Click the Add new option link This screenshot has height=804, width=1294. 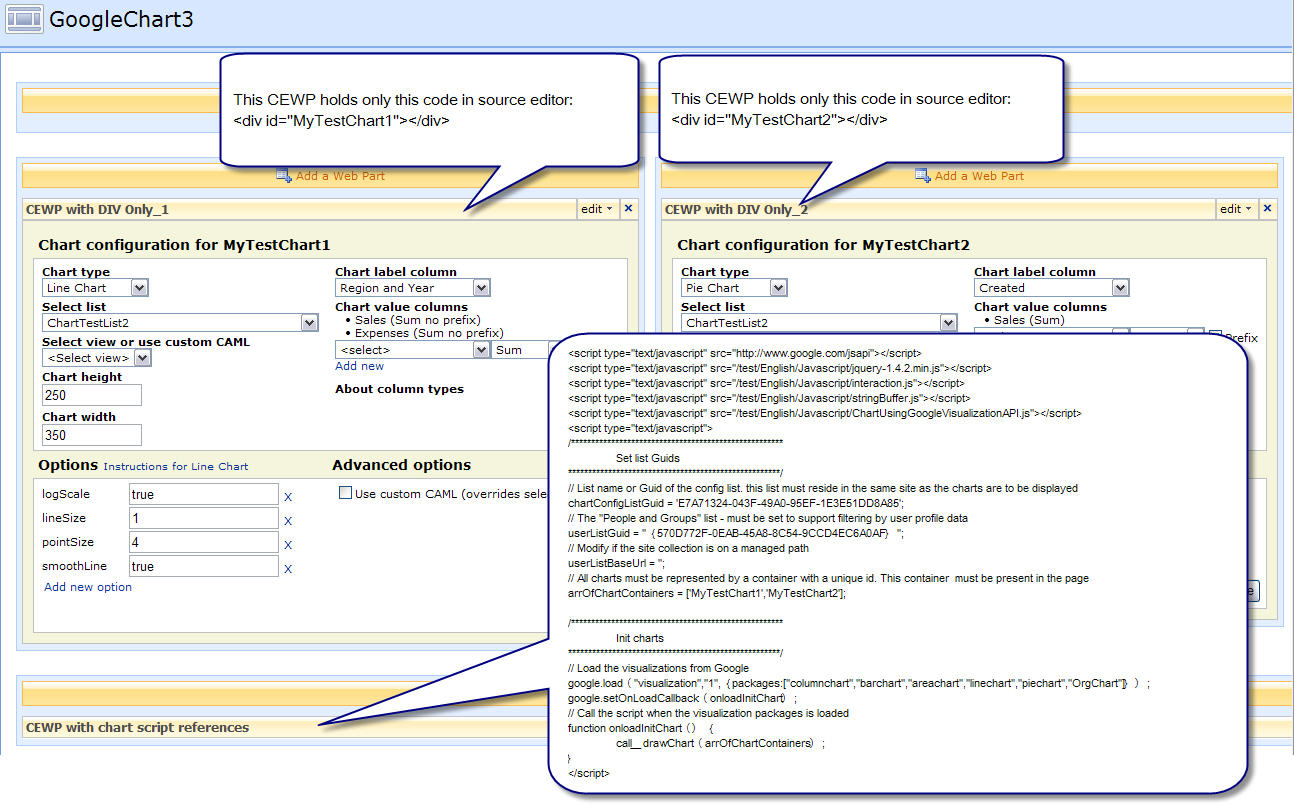tap(88, 587)
